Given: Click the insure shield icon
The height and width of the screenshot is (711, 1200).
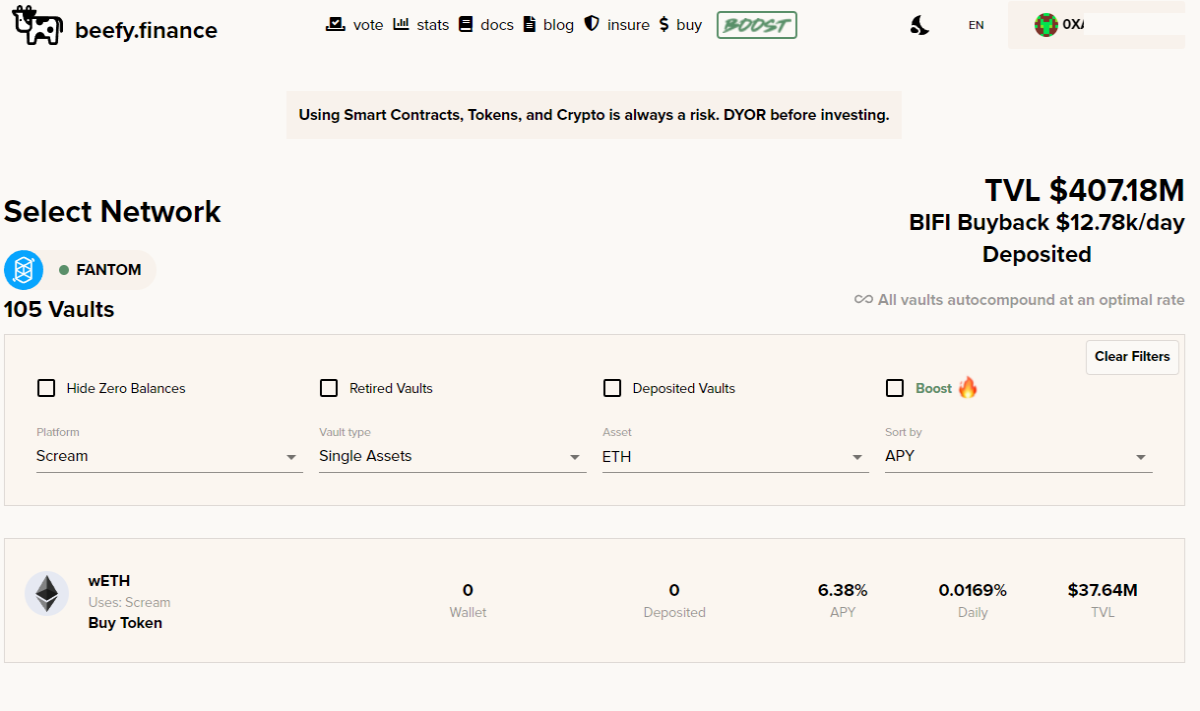Looking at the screenshot, I should 591,24.
